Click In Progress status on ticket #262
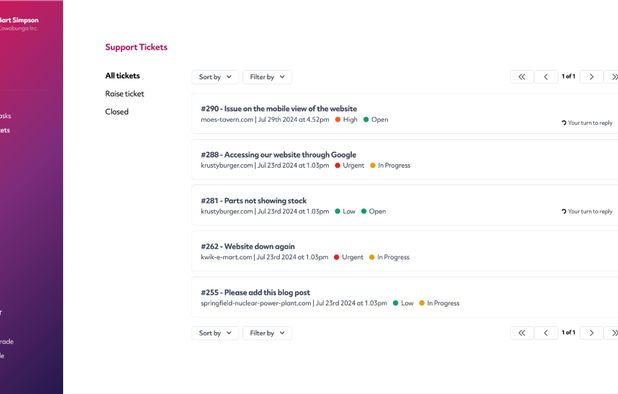 (x=393, y=257)
